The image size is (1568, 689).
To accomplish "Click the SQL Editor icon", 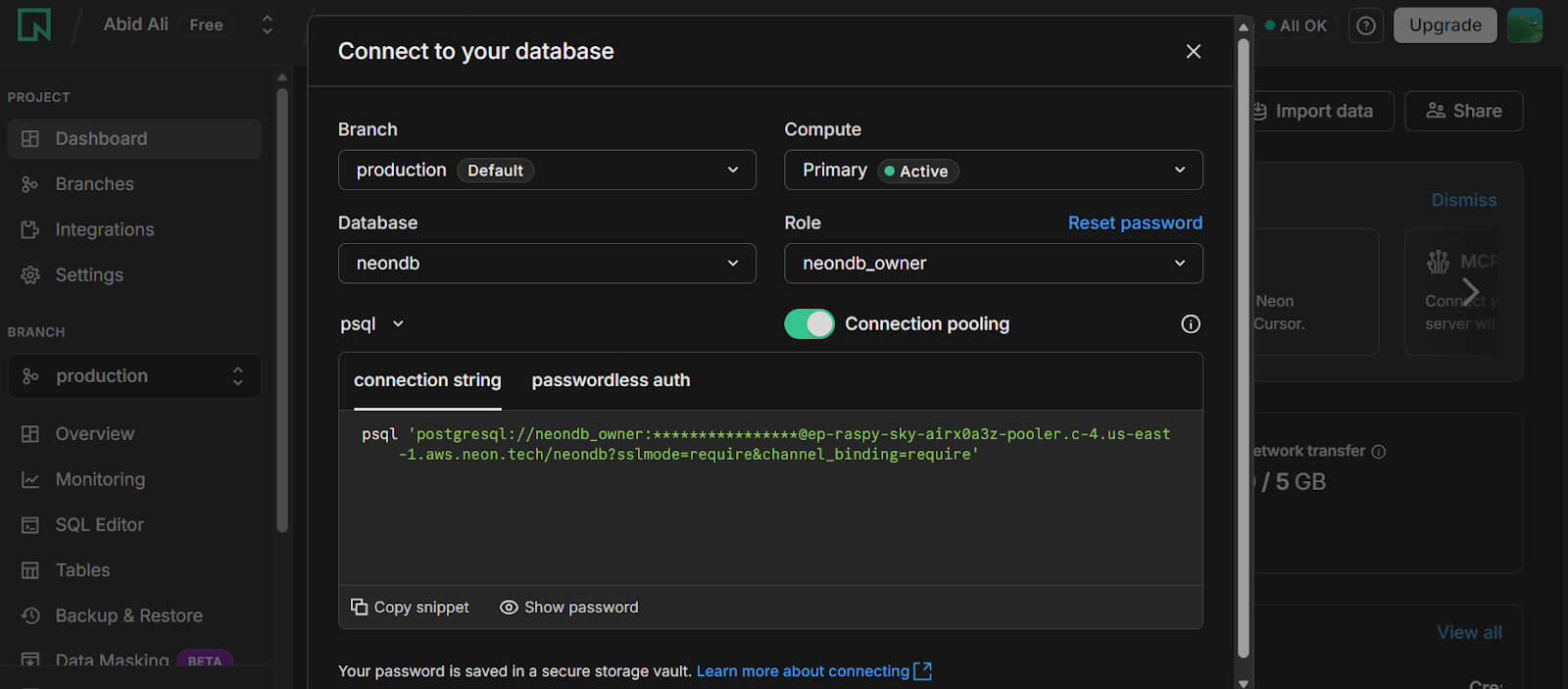I will (30, 525).
